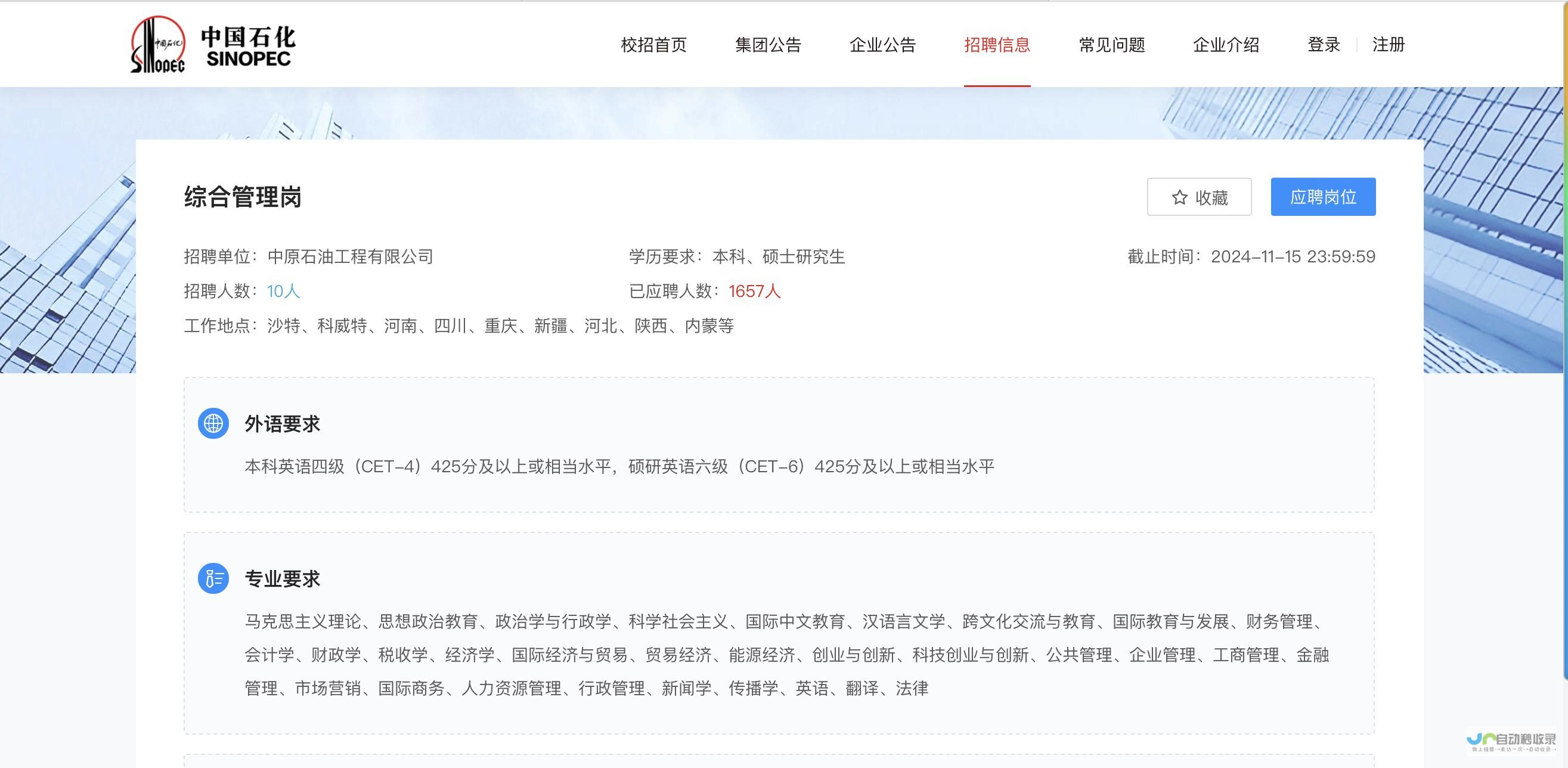Open the 常见问题 nav tab
The width and height of the screenshot is (1568, 768).
click(1111, 45)
